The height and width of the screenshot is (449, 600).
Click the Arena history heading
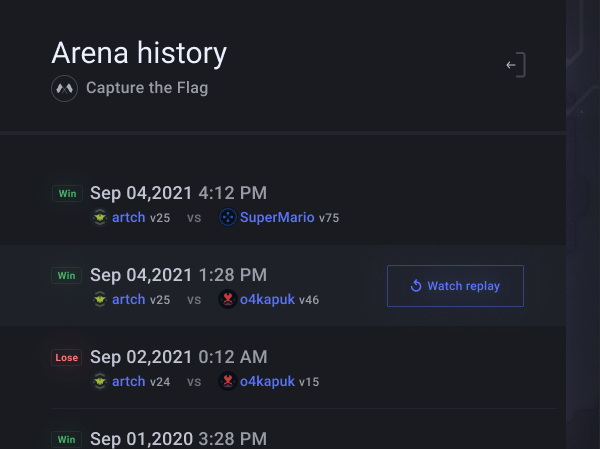139,52
